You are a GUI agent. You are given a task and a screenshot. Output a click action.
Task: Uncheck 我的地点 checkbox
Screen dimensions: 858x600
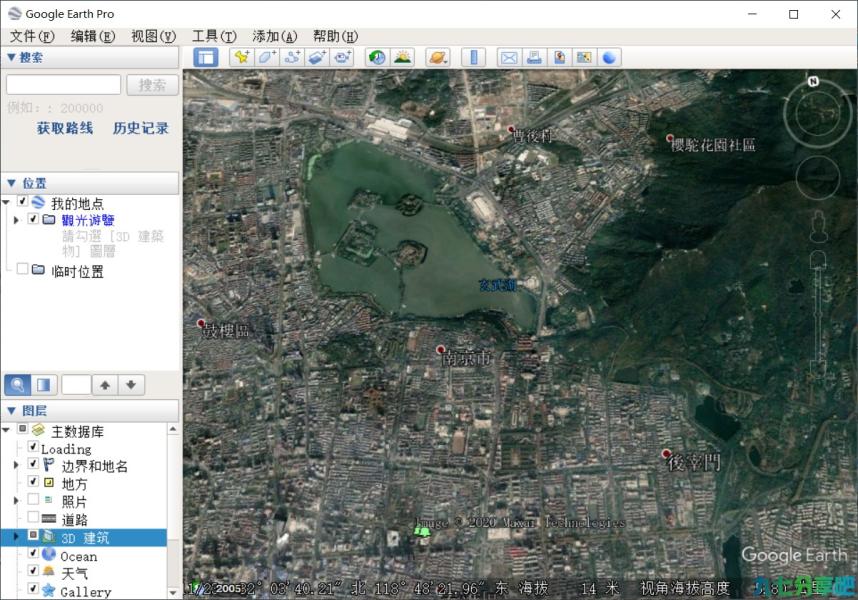click(x=22, y=201)
